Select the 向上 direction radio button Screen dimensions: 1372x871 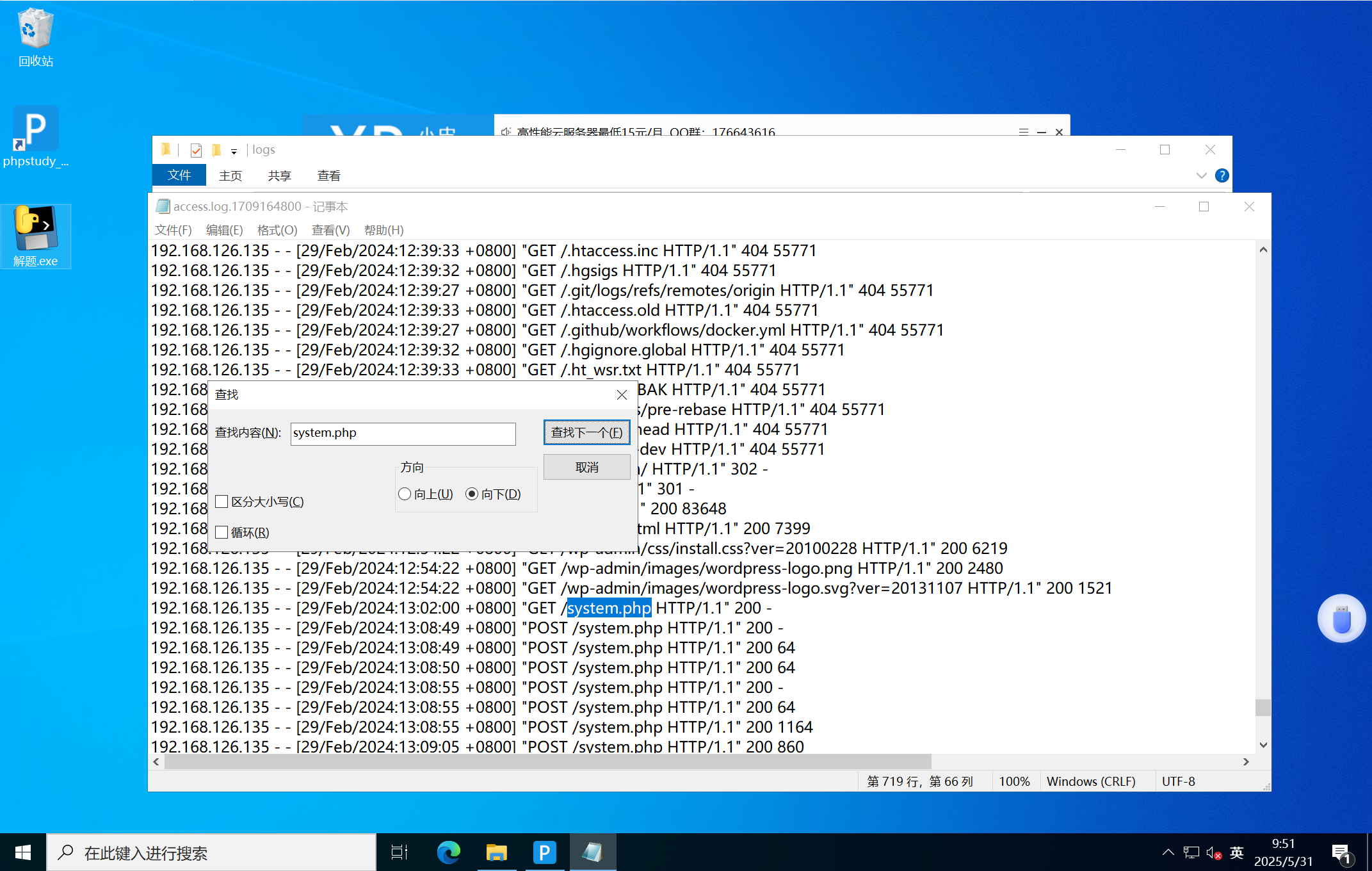(405, 494)
